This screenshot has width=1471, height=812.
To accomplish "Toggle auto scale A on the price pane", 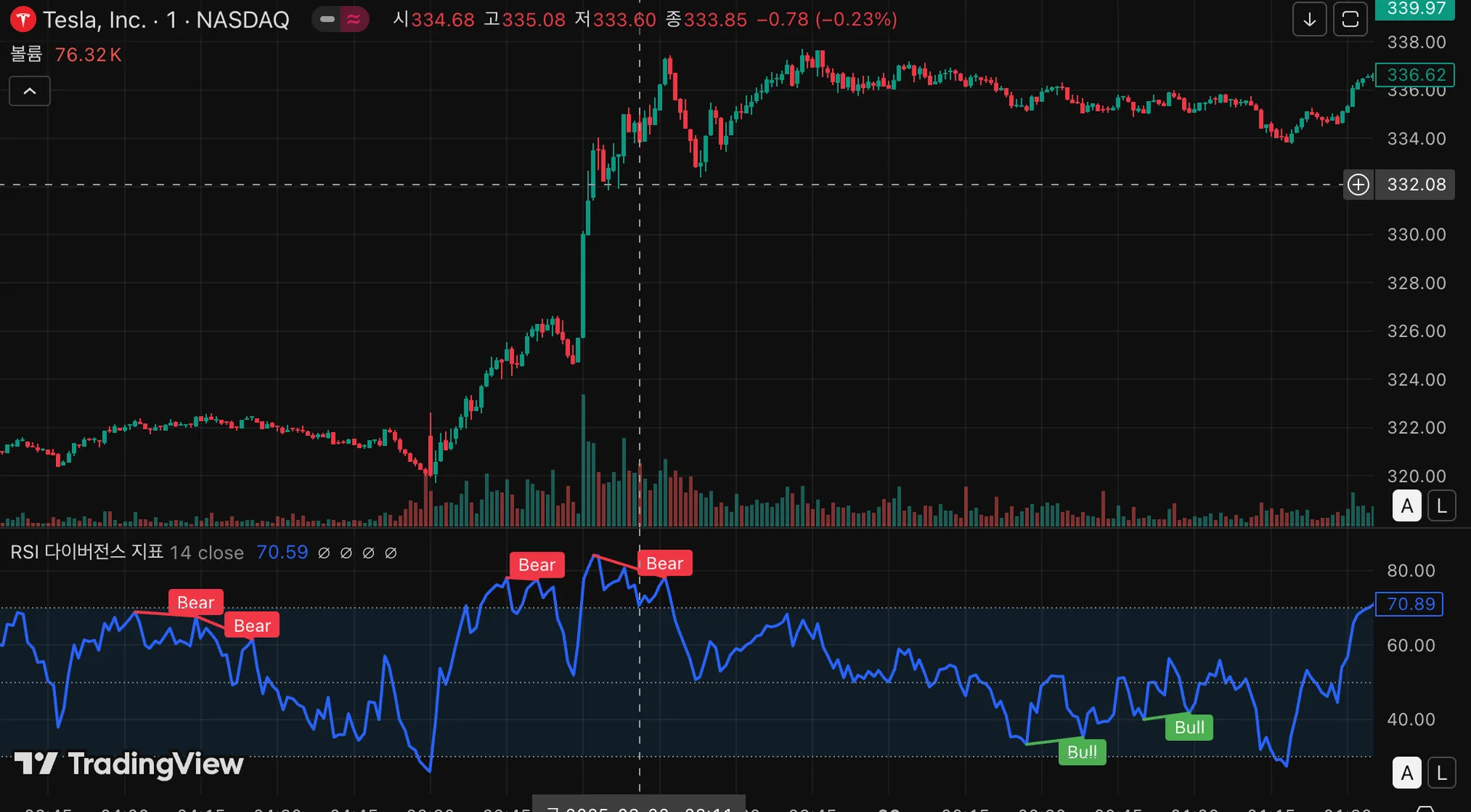I will coord(1407,506).
